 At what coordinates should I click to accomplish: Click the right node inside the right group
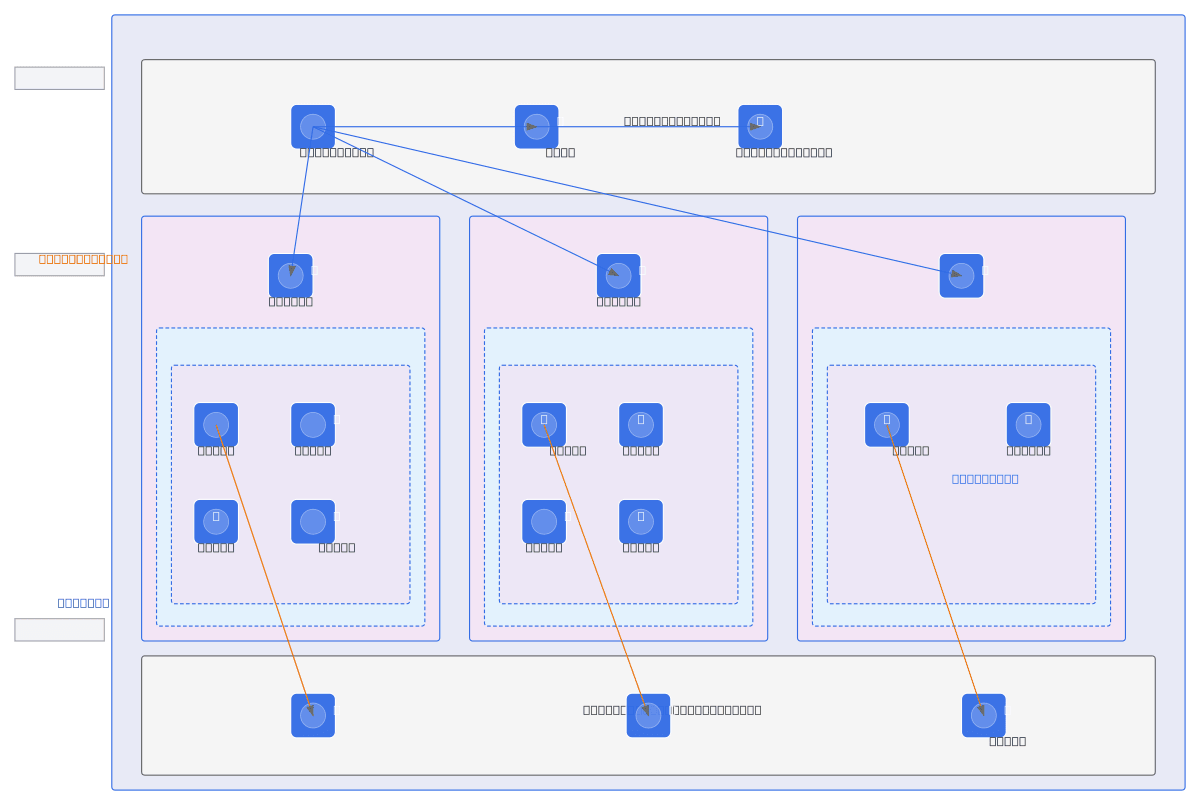(x=1029, y=425)
